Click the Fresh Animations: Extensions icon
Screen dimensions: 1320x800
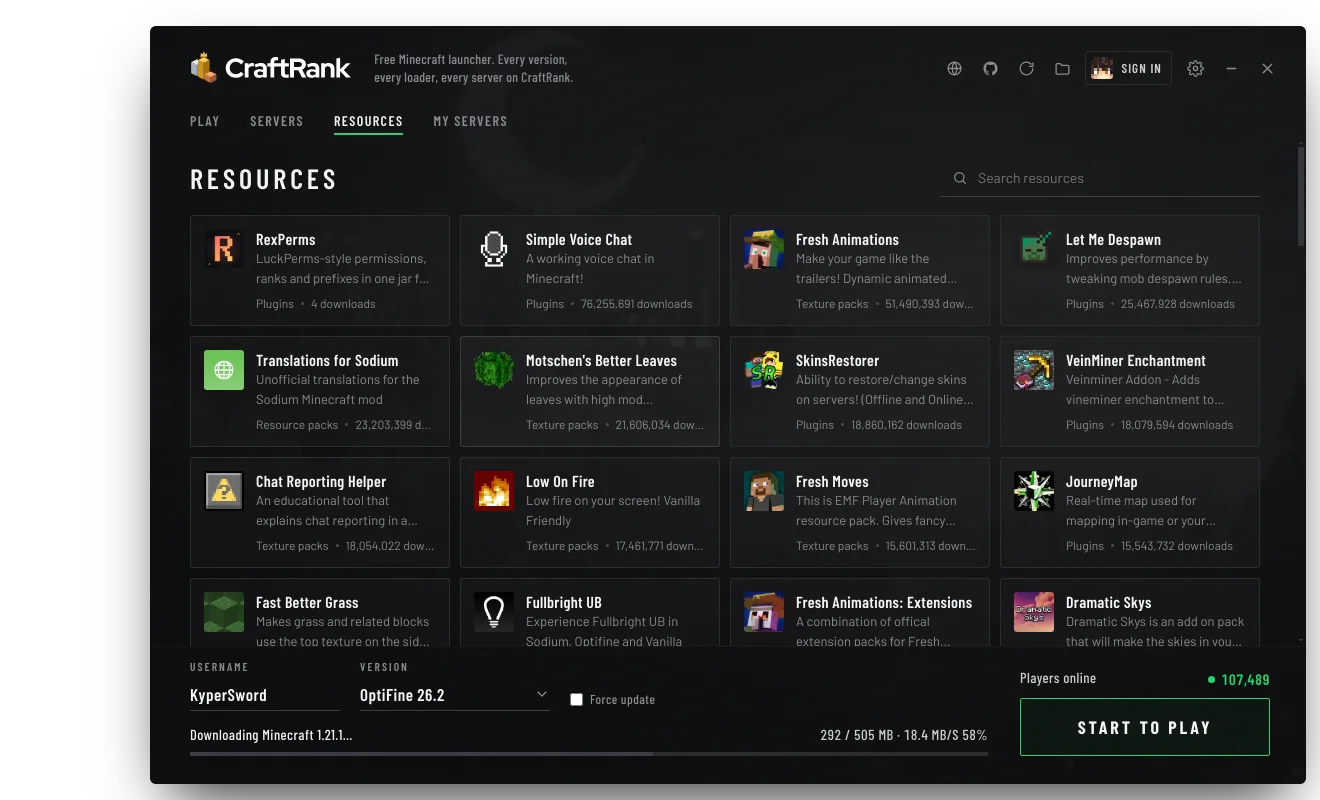tap(764, 612)
